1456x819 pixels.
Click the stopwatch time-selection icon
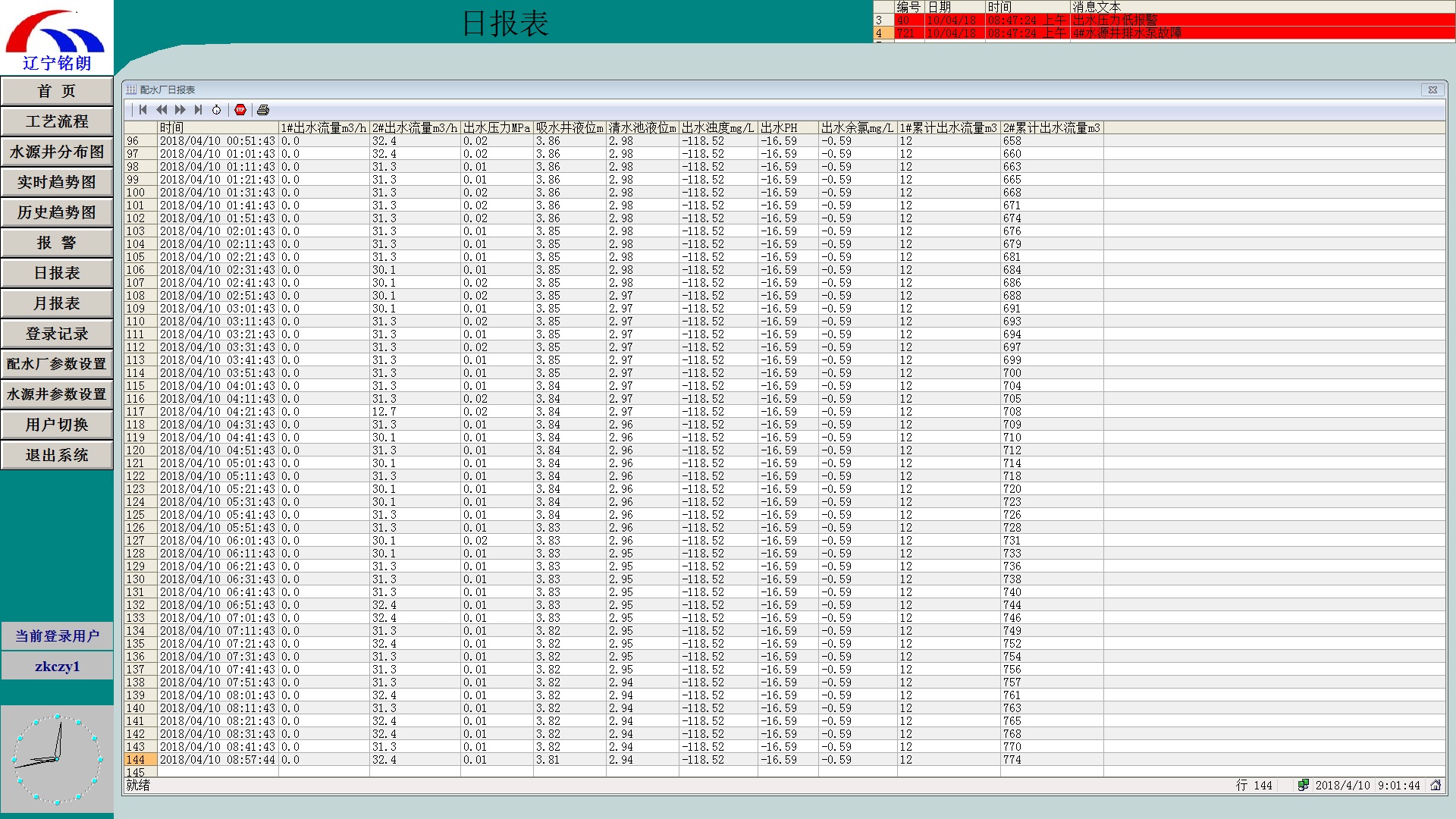(217, 110)
